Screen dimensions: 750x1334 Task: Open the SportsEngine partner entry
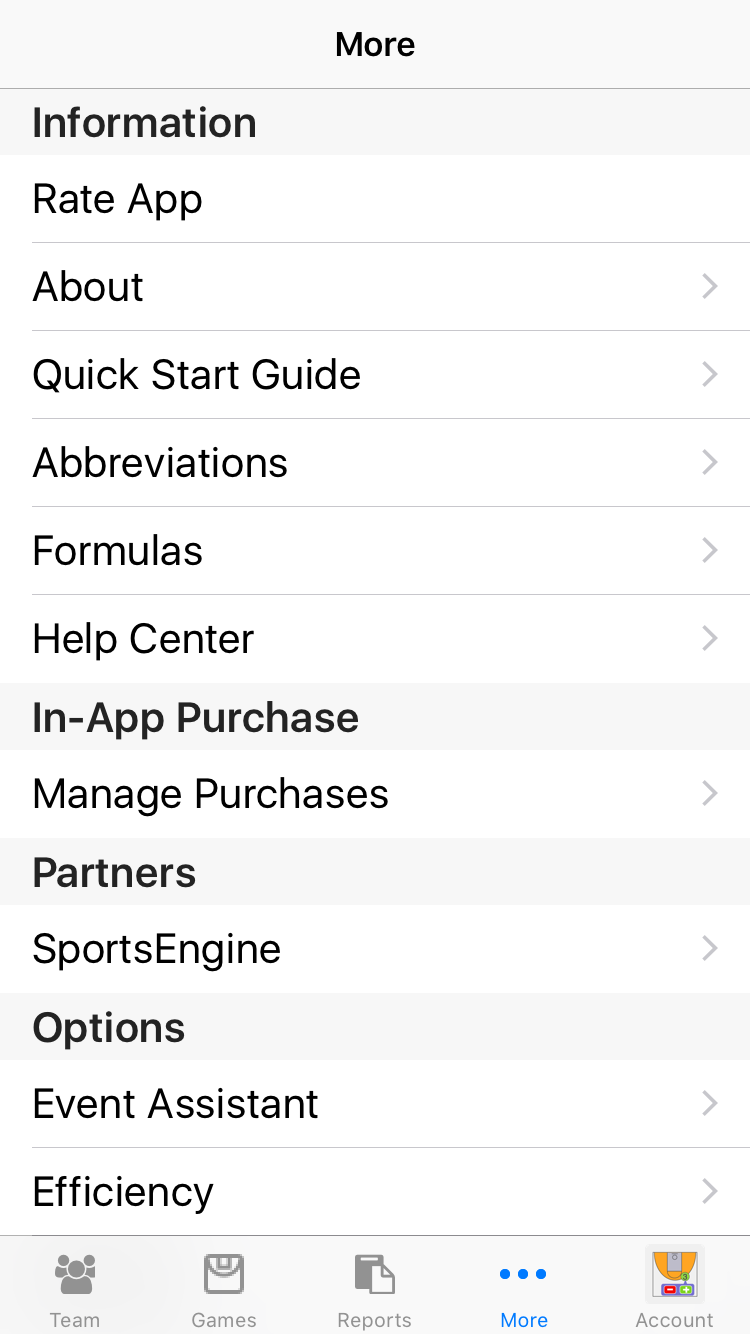pyautogui.click(x=156, y=949)
